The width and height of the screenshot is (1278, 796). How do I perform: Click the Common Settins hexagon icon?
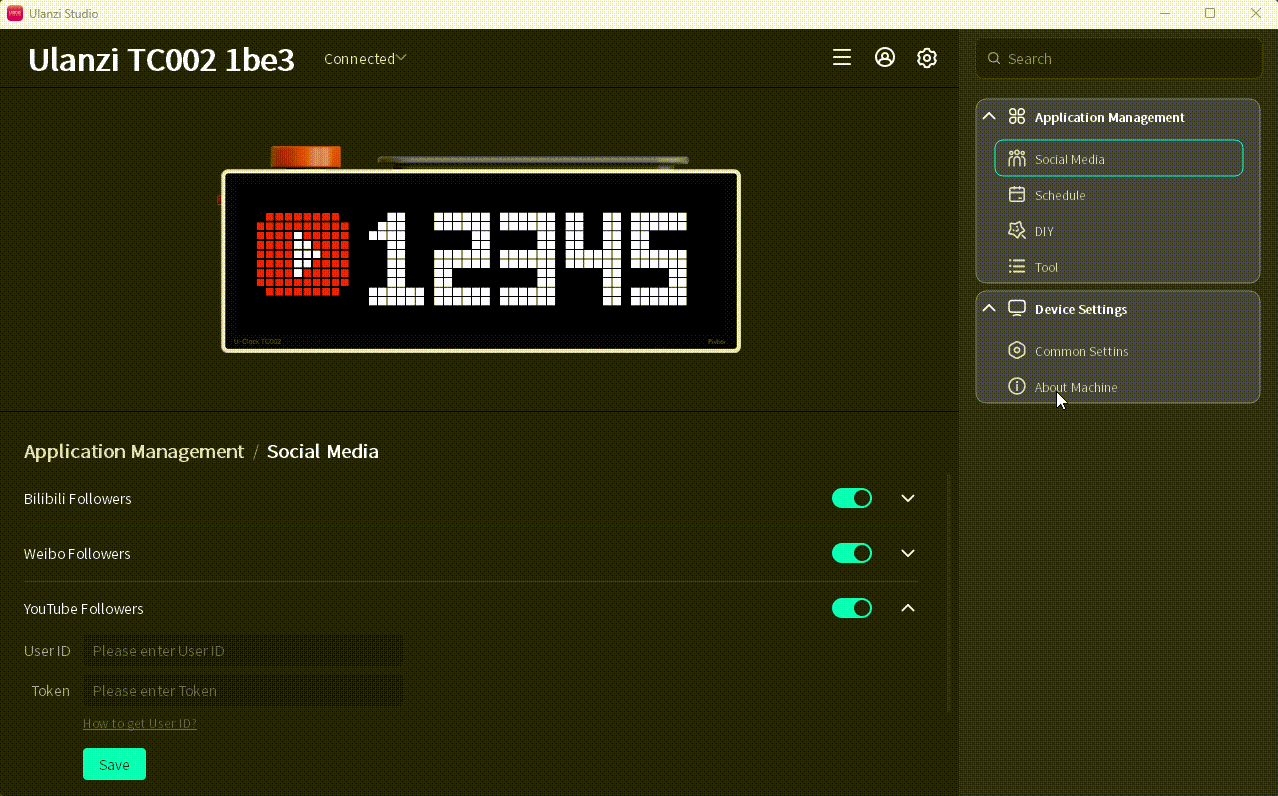coord(1017,351)
